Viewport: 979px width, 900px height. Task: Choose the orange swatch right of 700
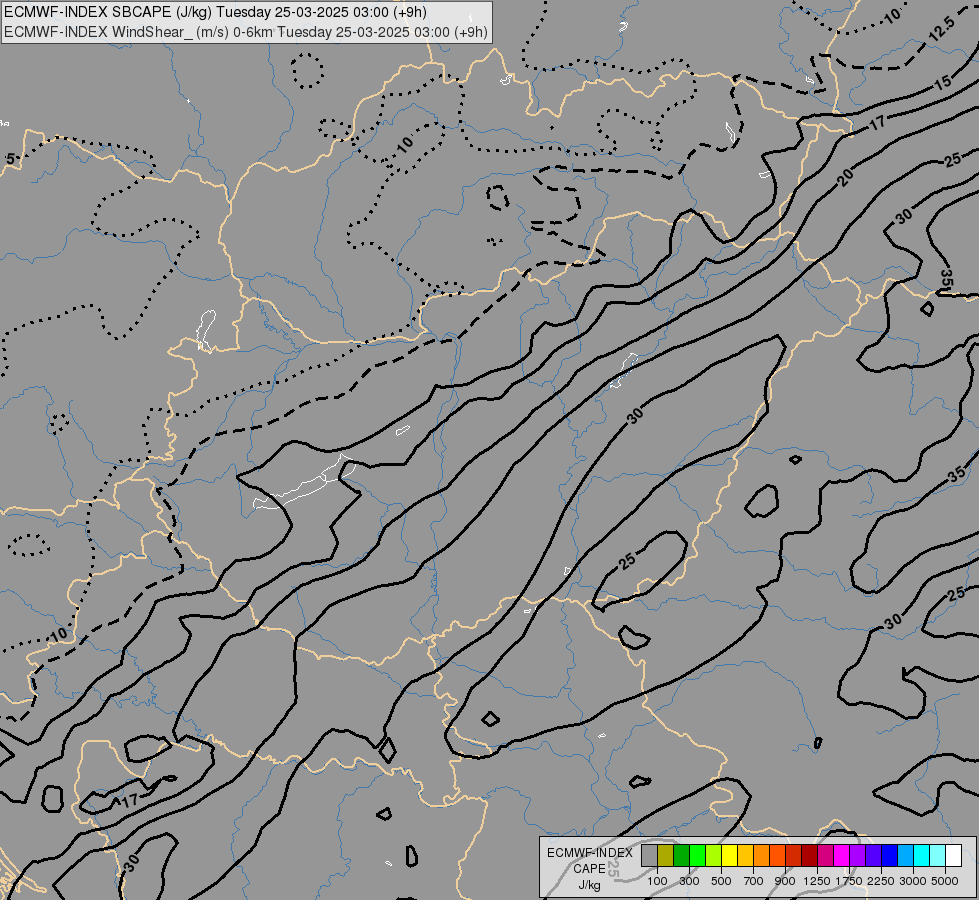click(x=762, y=856)
